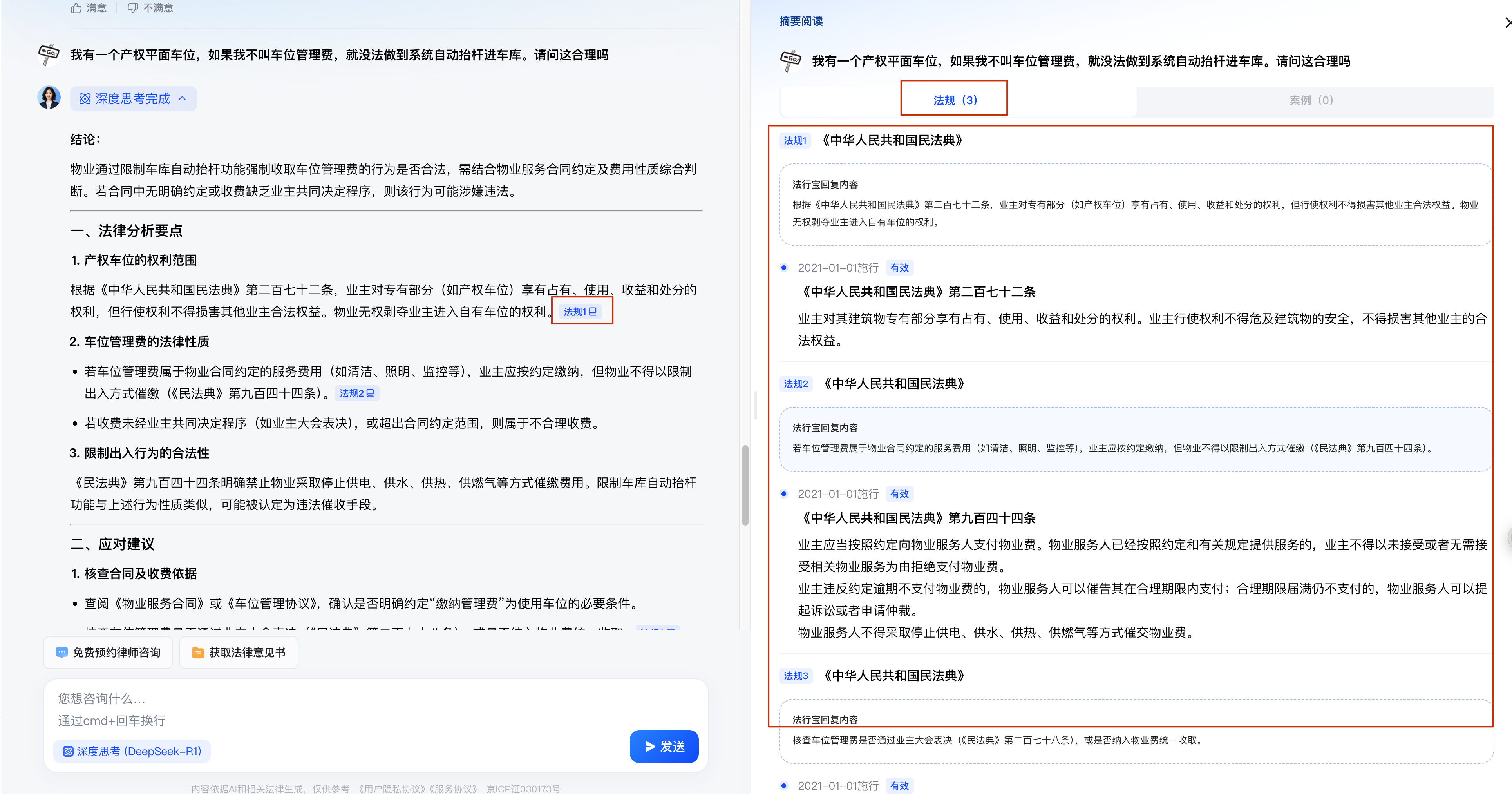This screenshot has width=1512, height=794.
Task: Click the chat bubble icon on 免费预约律师咨询
Action: (61, 653)
